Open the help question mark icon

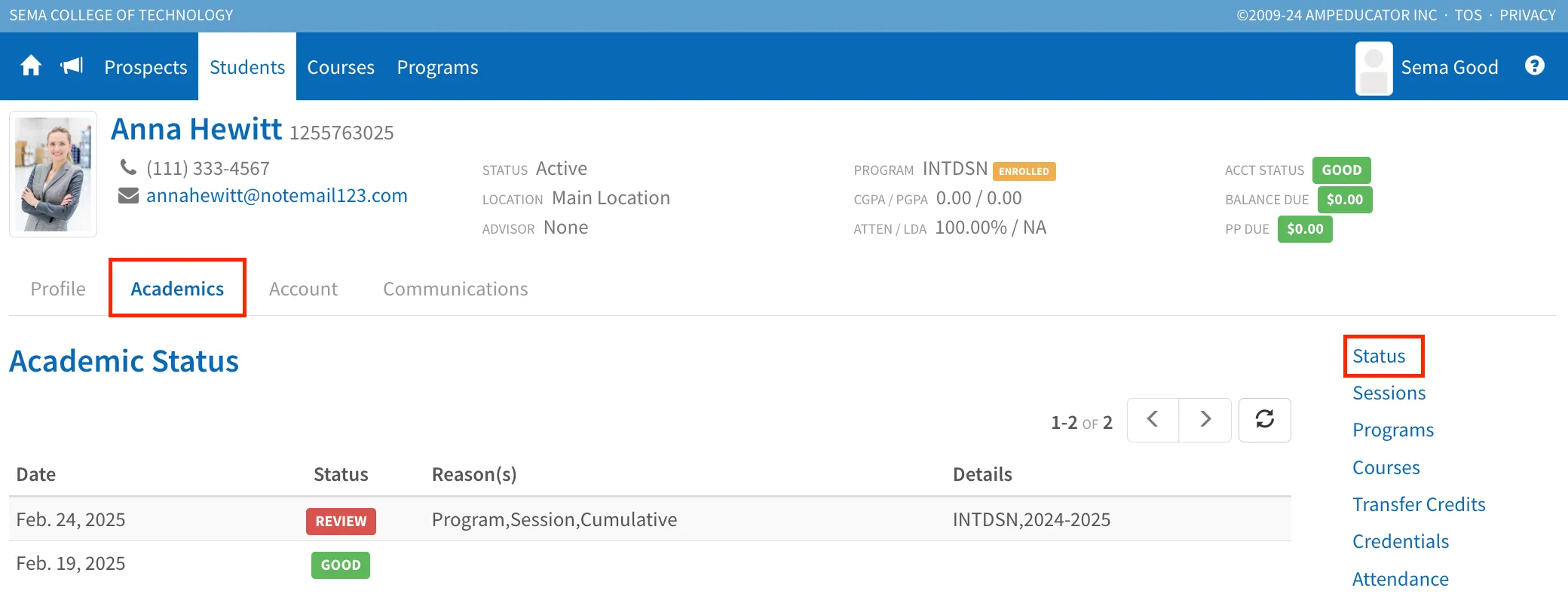tap(1534, 66)
